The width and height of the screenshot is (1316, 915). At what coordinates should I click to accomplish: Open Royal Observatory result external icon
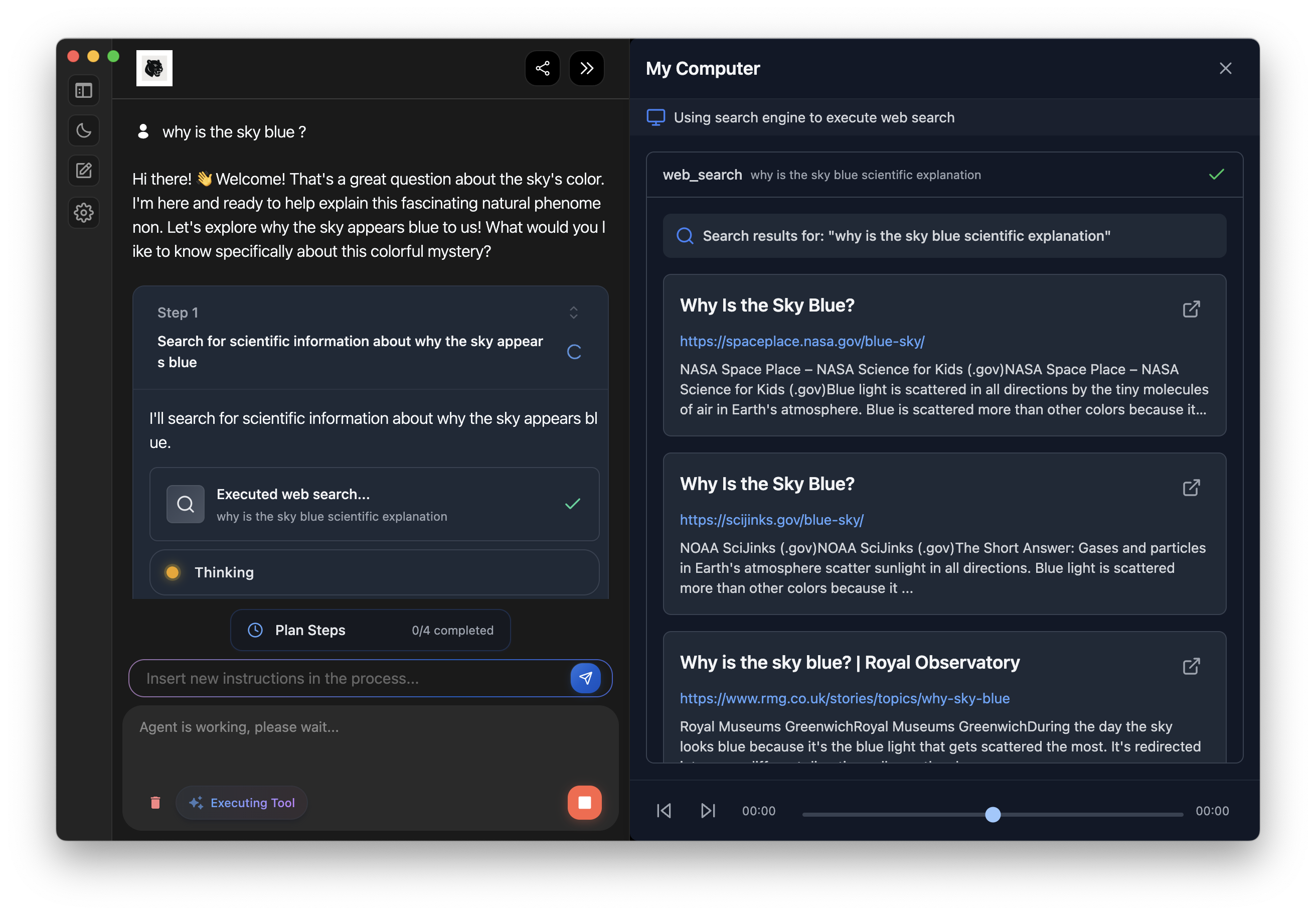tap(1191, 666)
